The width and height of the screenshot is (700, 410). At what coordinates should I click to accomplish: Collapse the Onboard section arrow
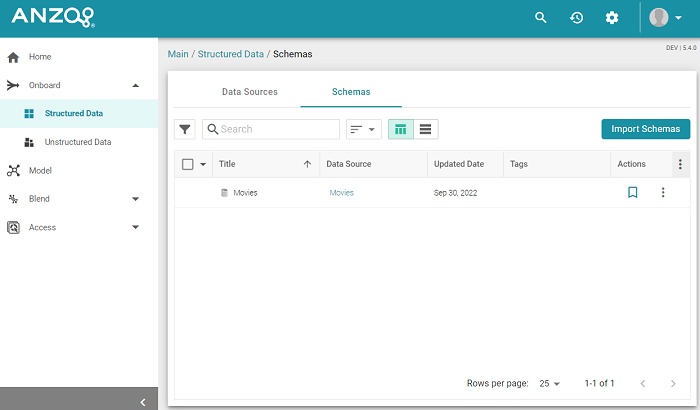136,85
